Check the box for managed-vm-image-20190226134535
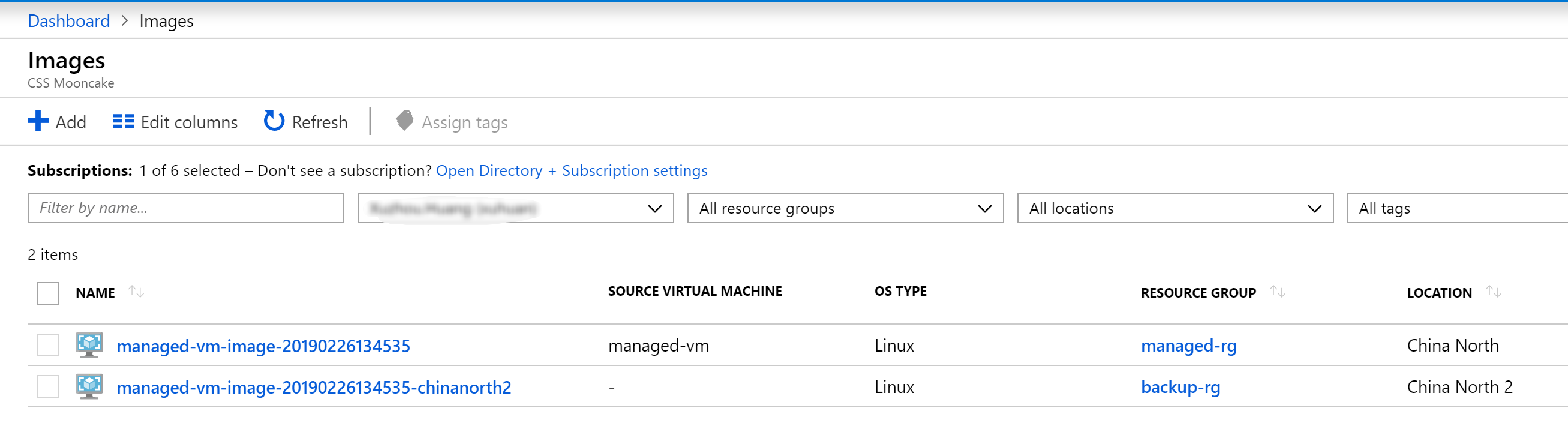 pos(48,345)
